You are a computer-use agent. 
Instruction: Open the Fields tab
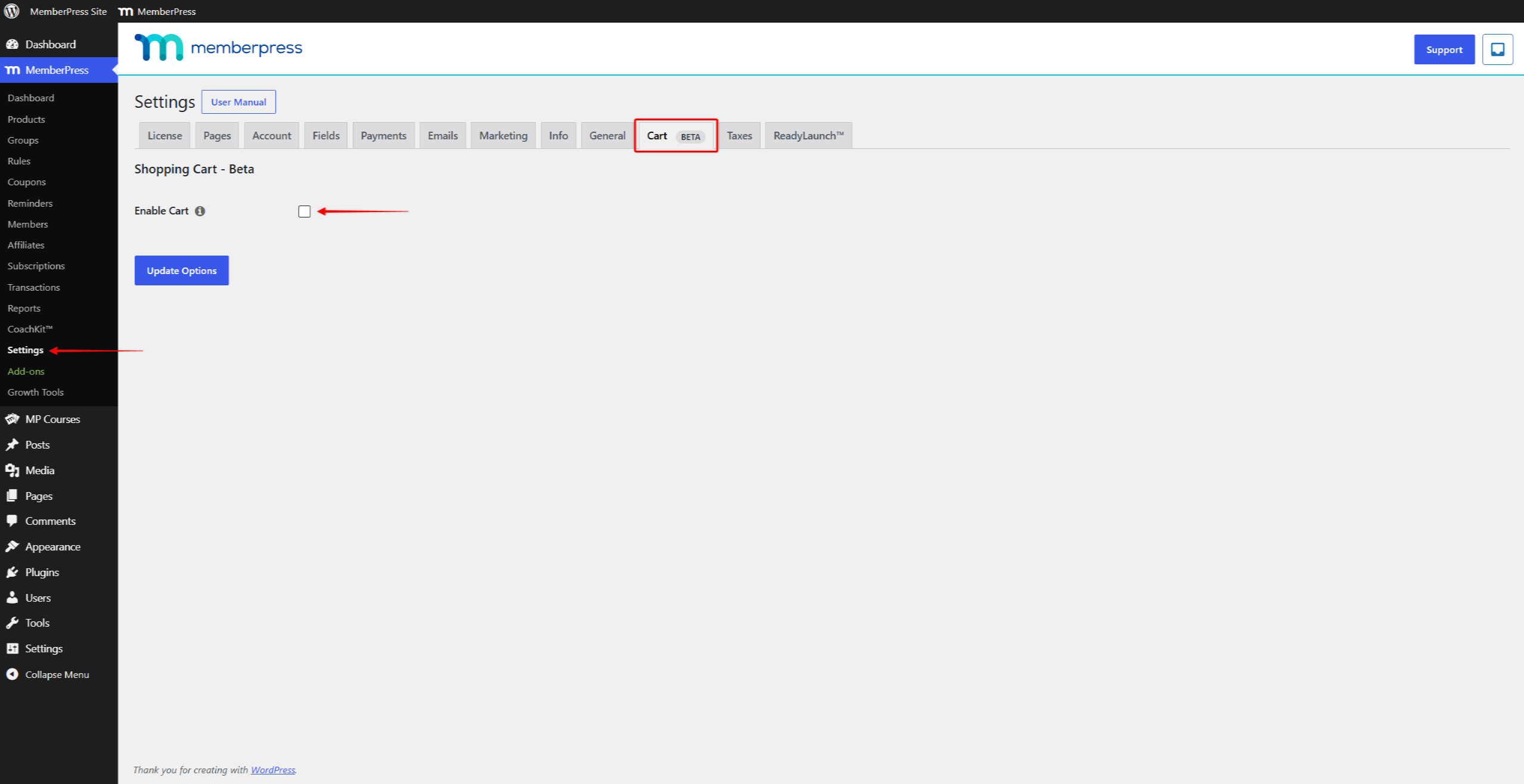coord(326,136)
